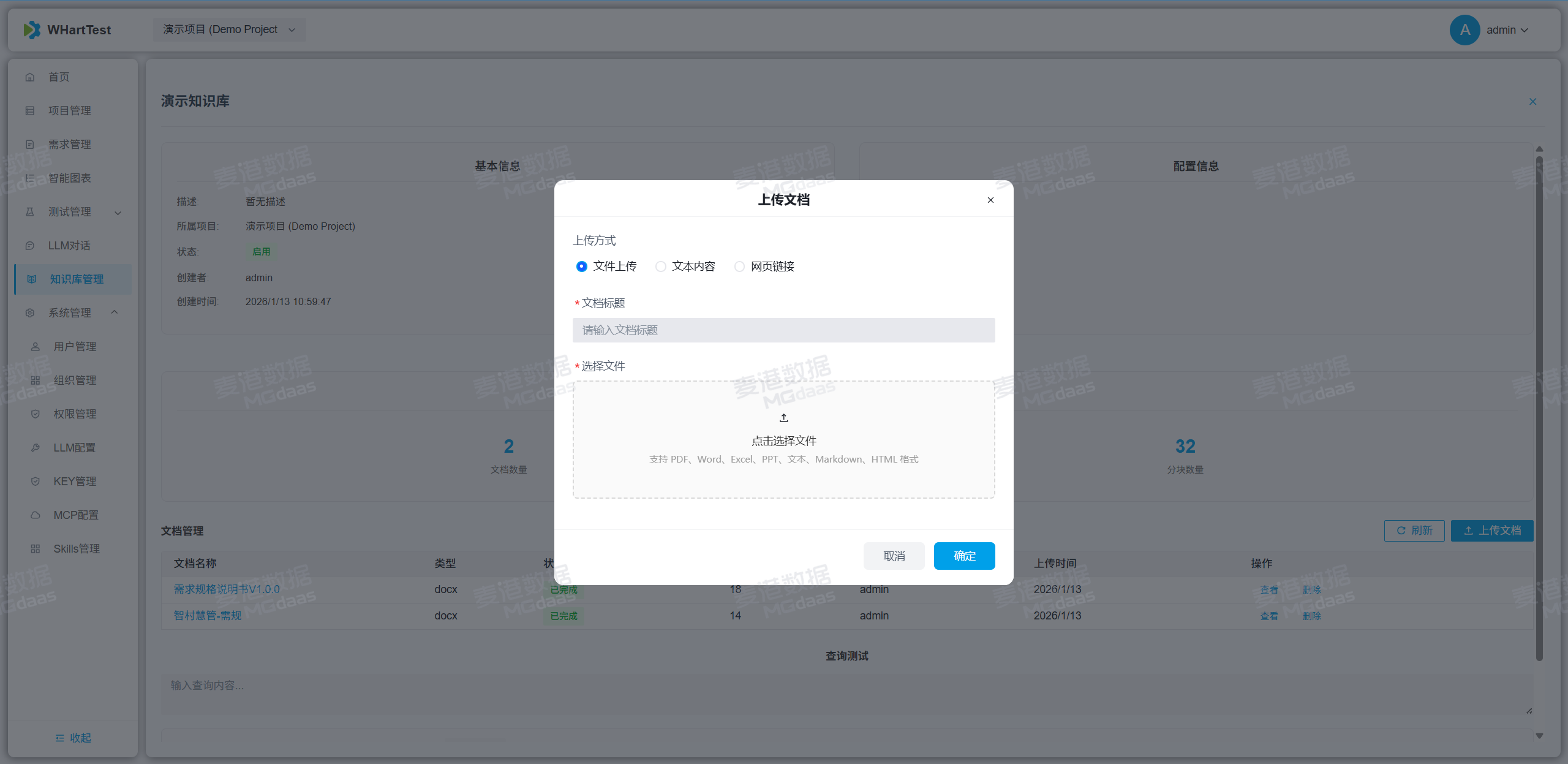Open the 演示项目 project dropdown
The image size is (1568, 764).
[229, 29]
